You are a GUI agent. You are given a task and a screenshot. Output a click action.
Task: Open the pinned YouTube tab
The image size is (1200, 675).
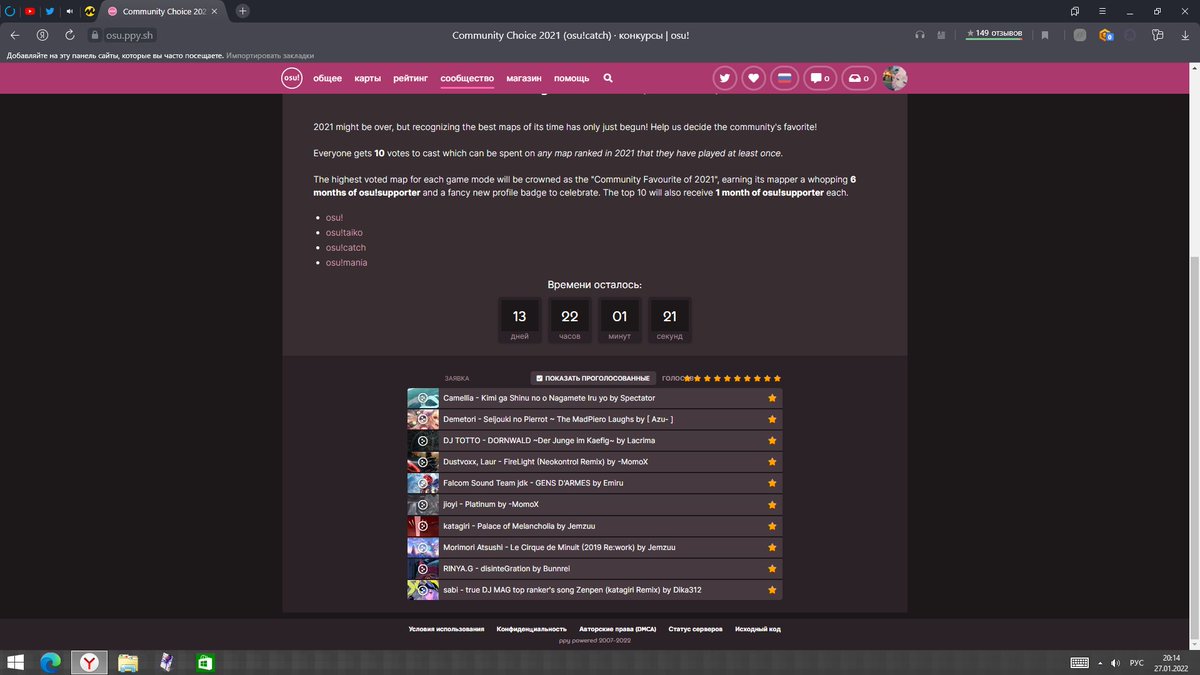point(29,11)
